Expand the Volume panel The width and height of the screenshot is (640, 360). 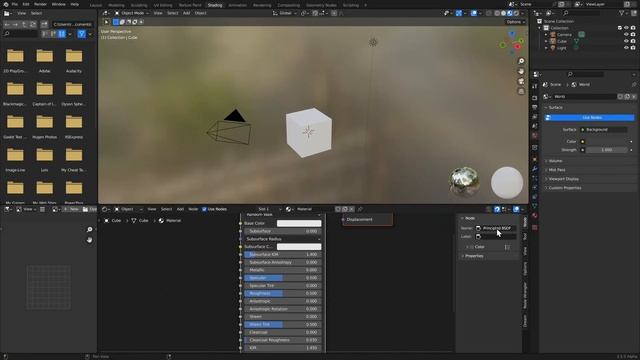[x=556, y=161]
